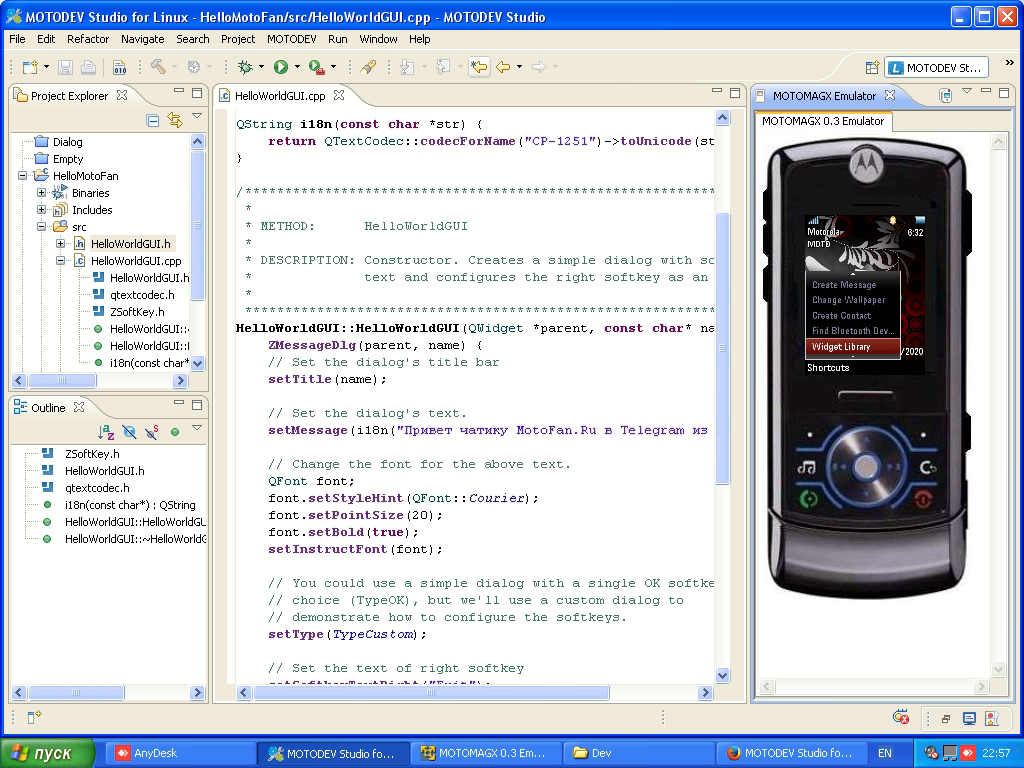Viewport: 1024px width, 768px height.
Task: Click the green call key on the phone
Action: [x=808, y=499]
